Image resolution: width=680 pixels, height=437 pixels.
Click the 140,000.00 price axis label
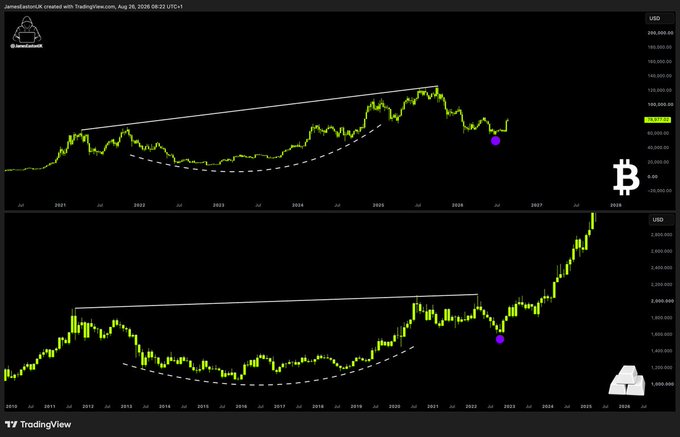pyautogui.click(x=660, y=76)
